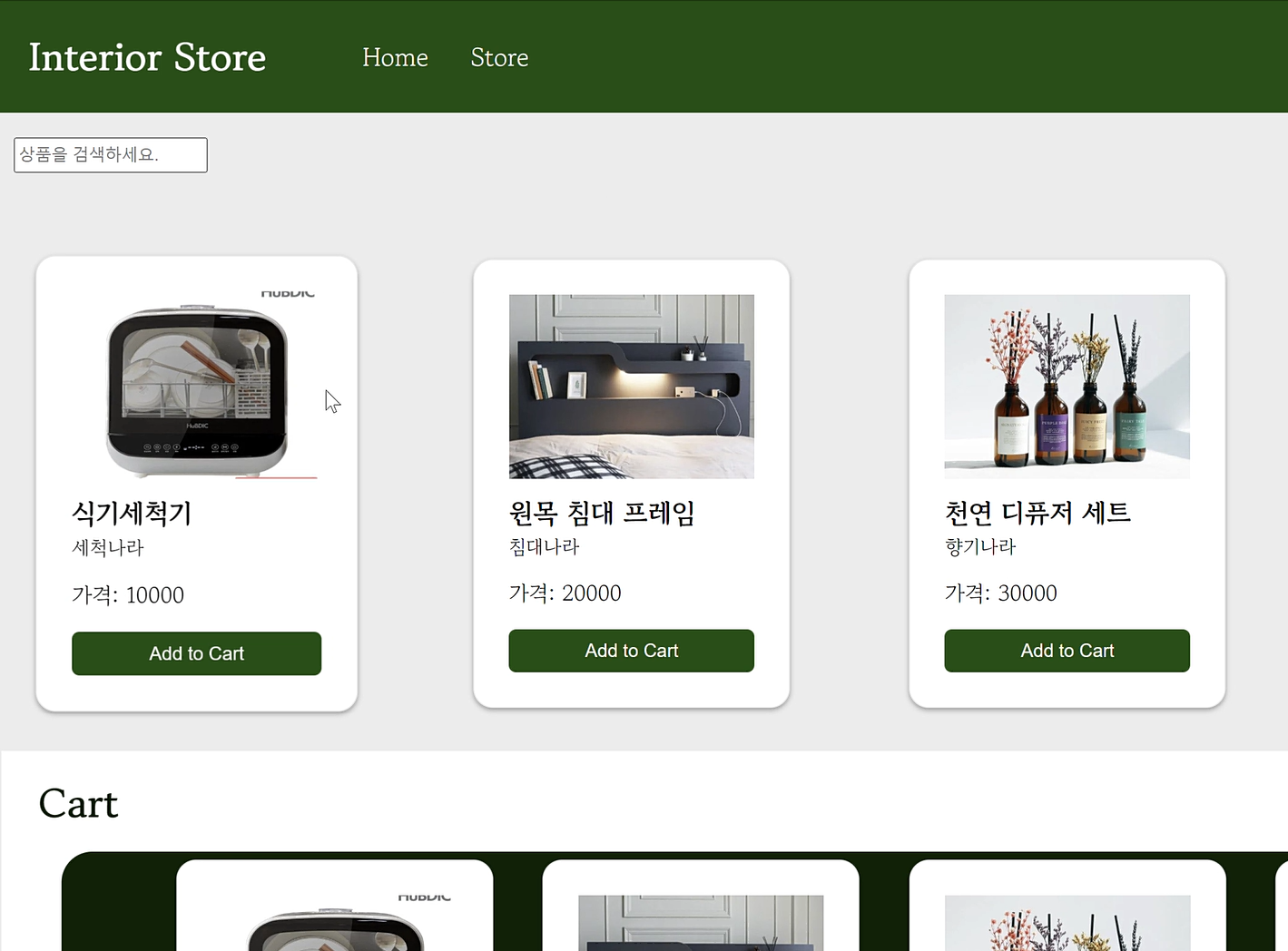The width and height of the screenshot is (1288, 951).
Task: Select the diffuser image in the Cart area
Action: pyautogui.click(x=1067, y=923)
